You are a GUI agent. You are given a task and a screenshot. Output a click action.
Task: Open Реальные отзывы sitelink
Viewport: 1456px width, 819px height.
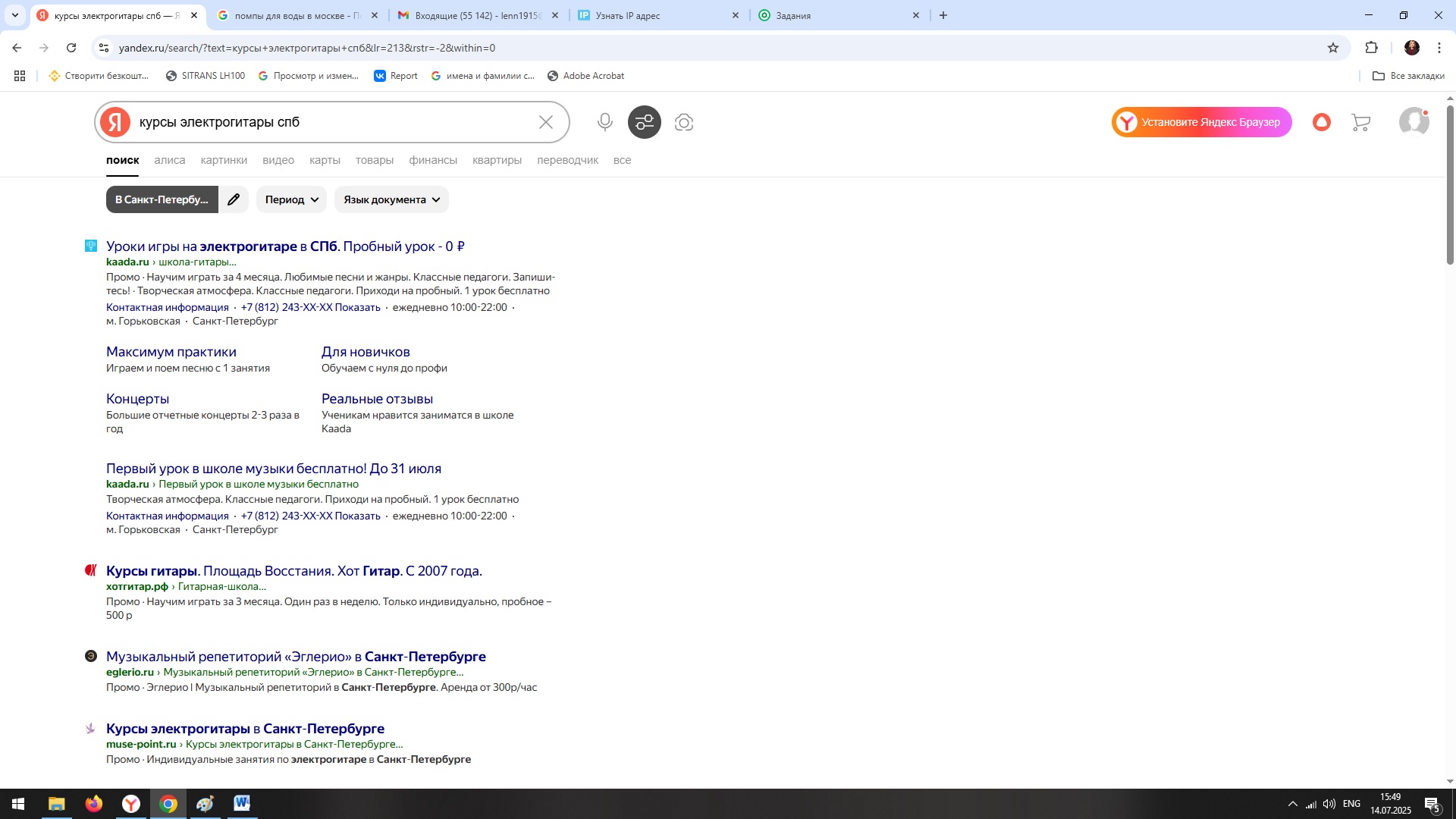(x=377, y=399)
